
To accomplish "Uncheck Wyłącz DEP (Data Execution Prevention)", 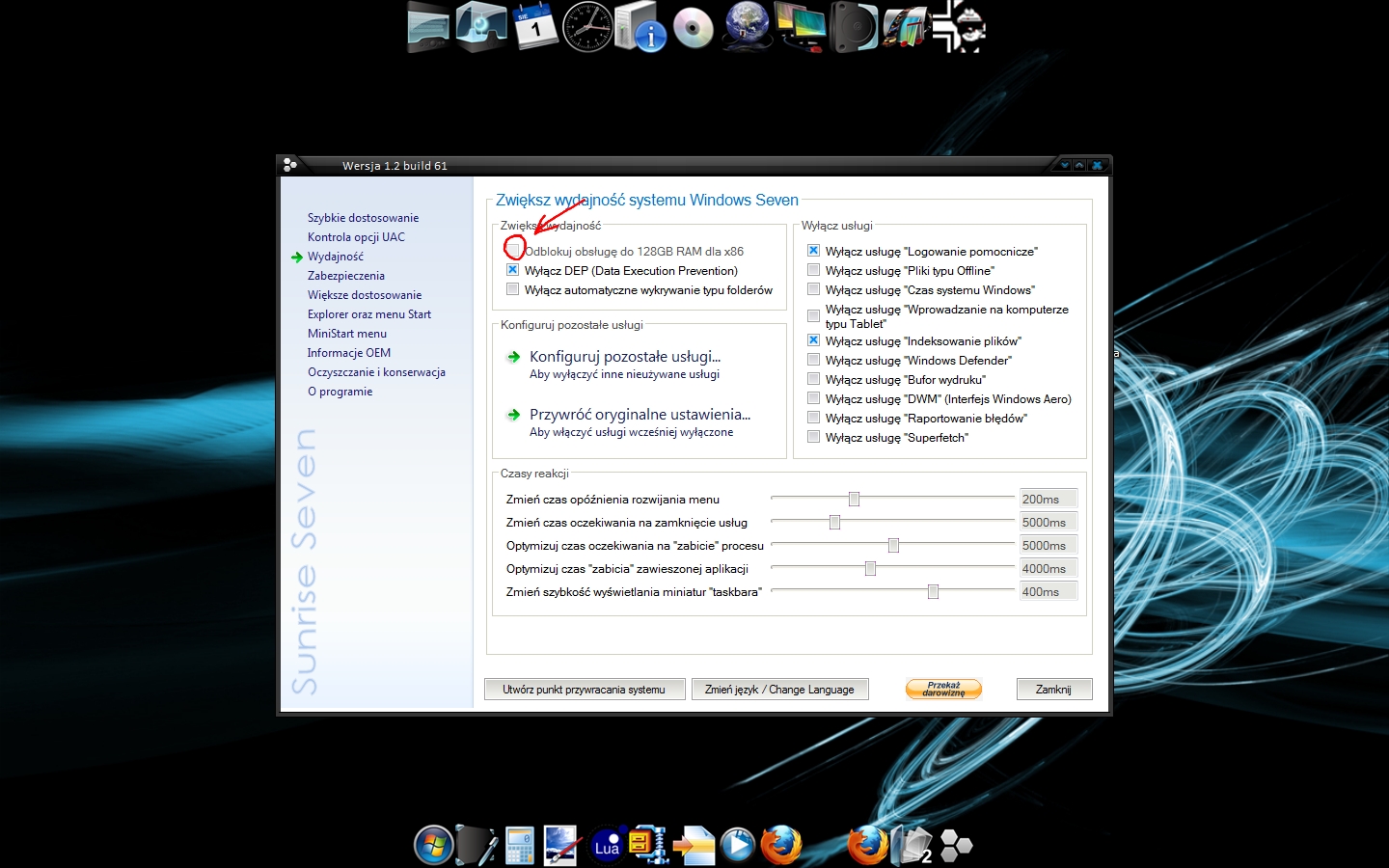I will (x=513, y=270).
